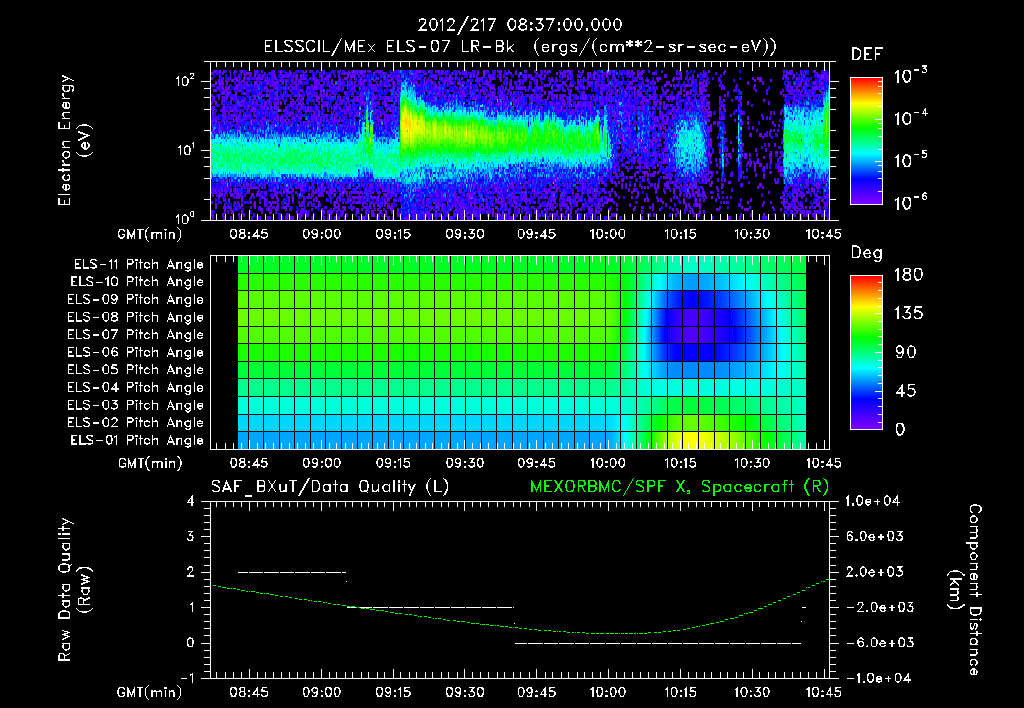The height and width of the screenshot is (708, 1024).
Task: Click the 10^1 energy axis tick label
Action: [x=185, y=150]
